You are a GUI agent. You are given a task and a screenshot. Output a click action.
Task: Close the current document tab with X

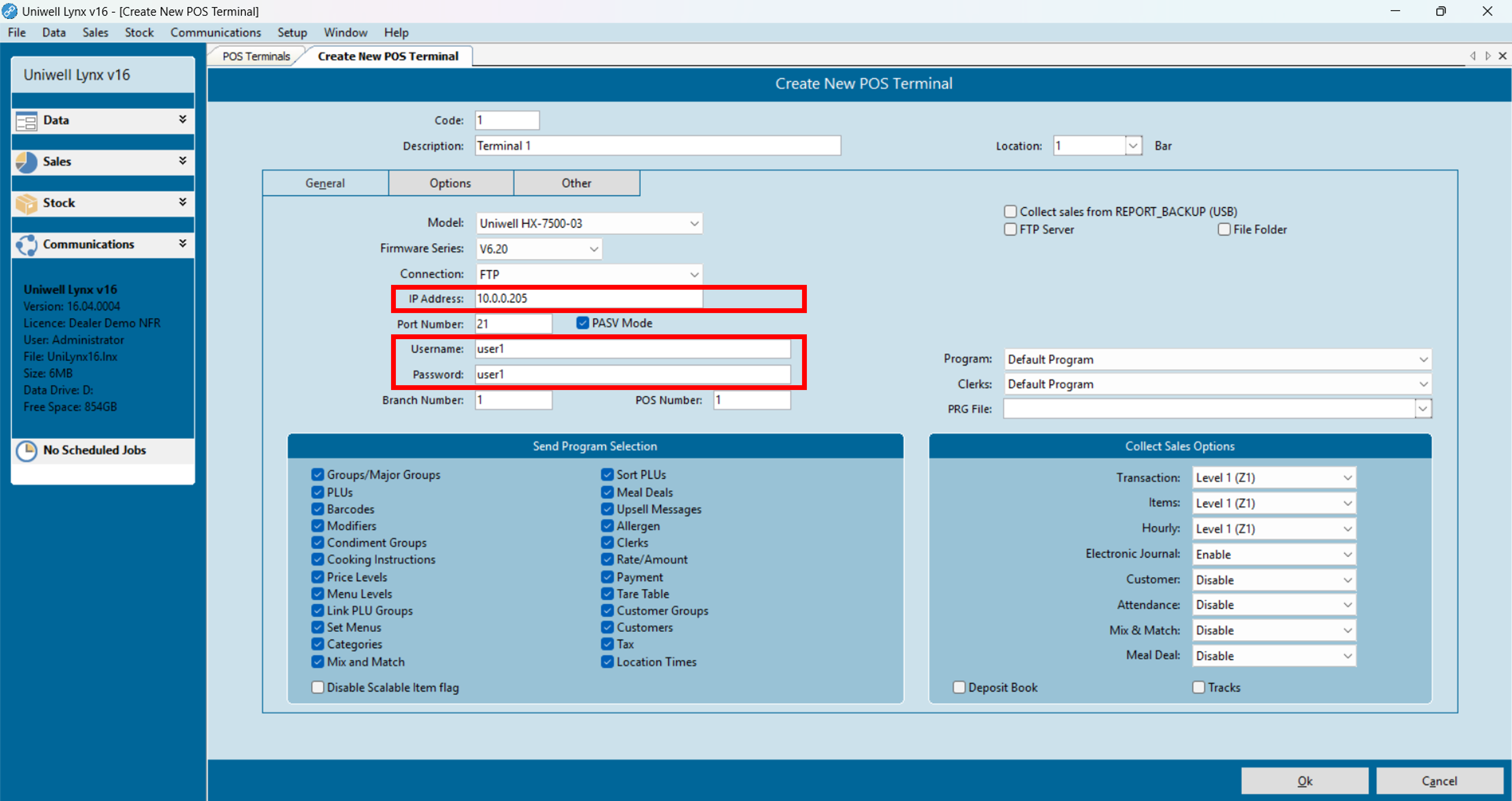[x=1503, y=56]
